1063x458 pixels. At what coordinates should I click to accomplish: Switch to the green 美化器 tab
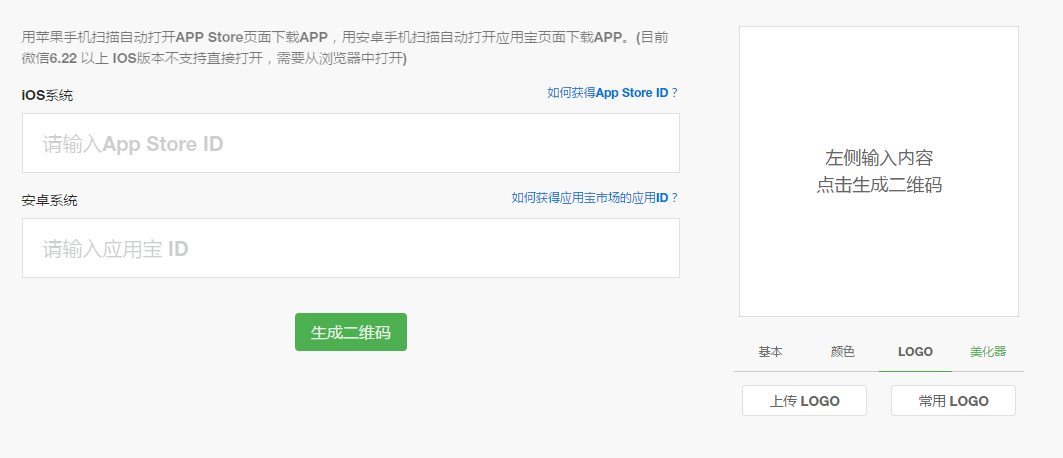(x=987, y=352)
